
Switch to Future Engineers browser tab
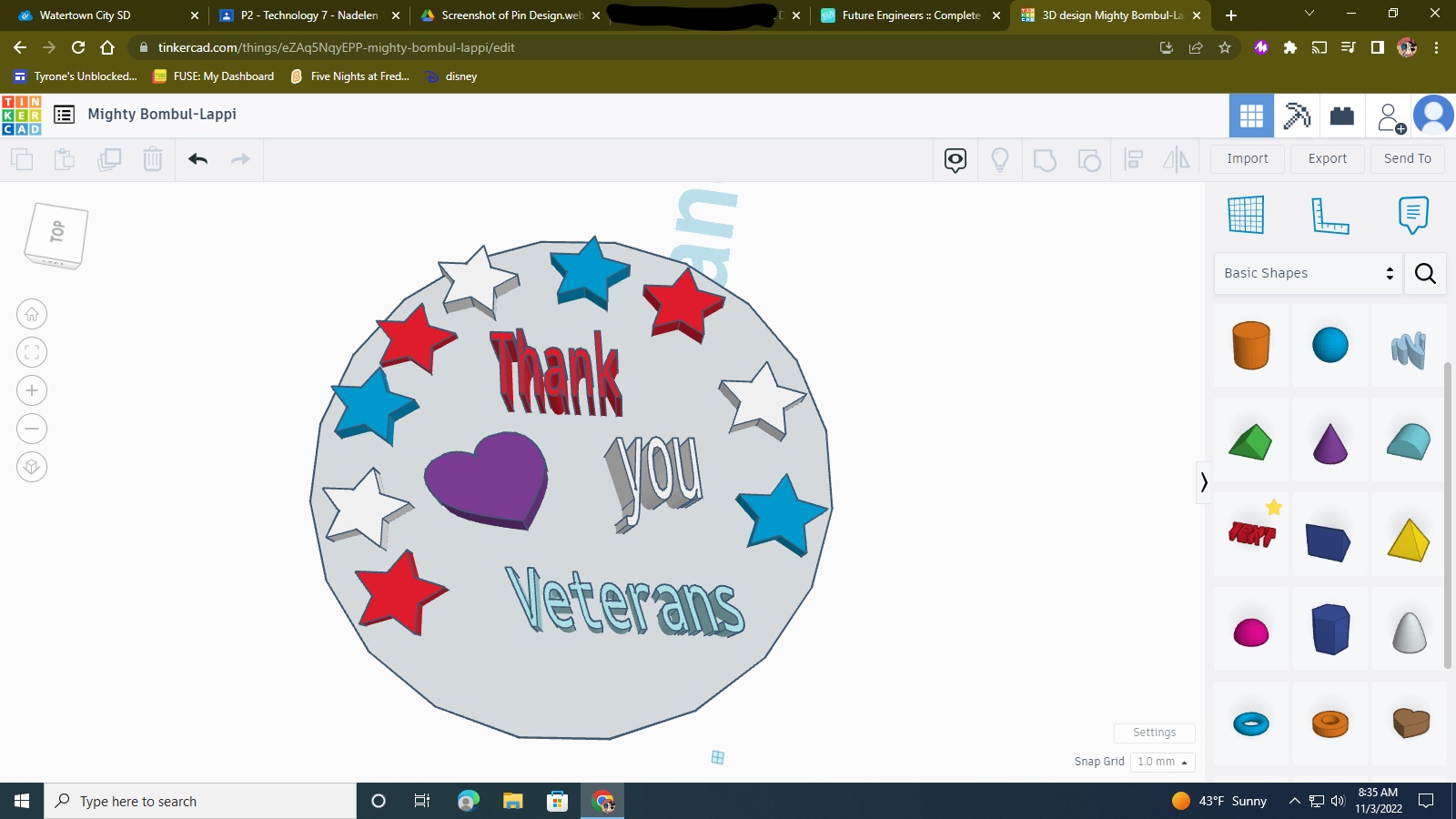tap(910, 15)
